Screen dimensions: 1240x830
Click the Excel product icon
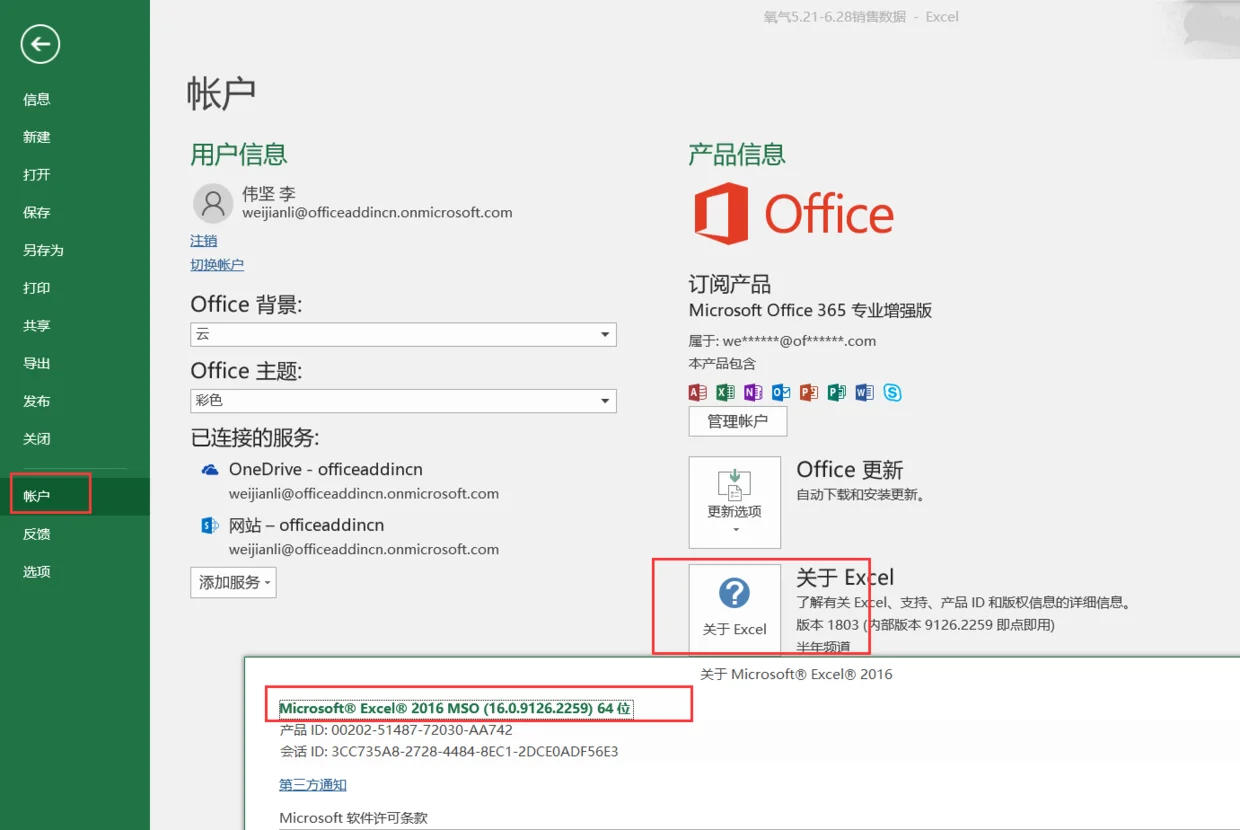coord(726,392)
